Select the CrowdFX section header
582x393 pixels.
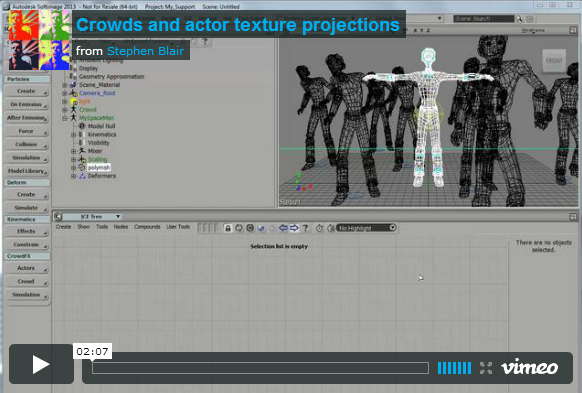click(x=27, y=256)
